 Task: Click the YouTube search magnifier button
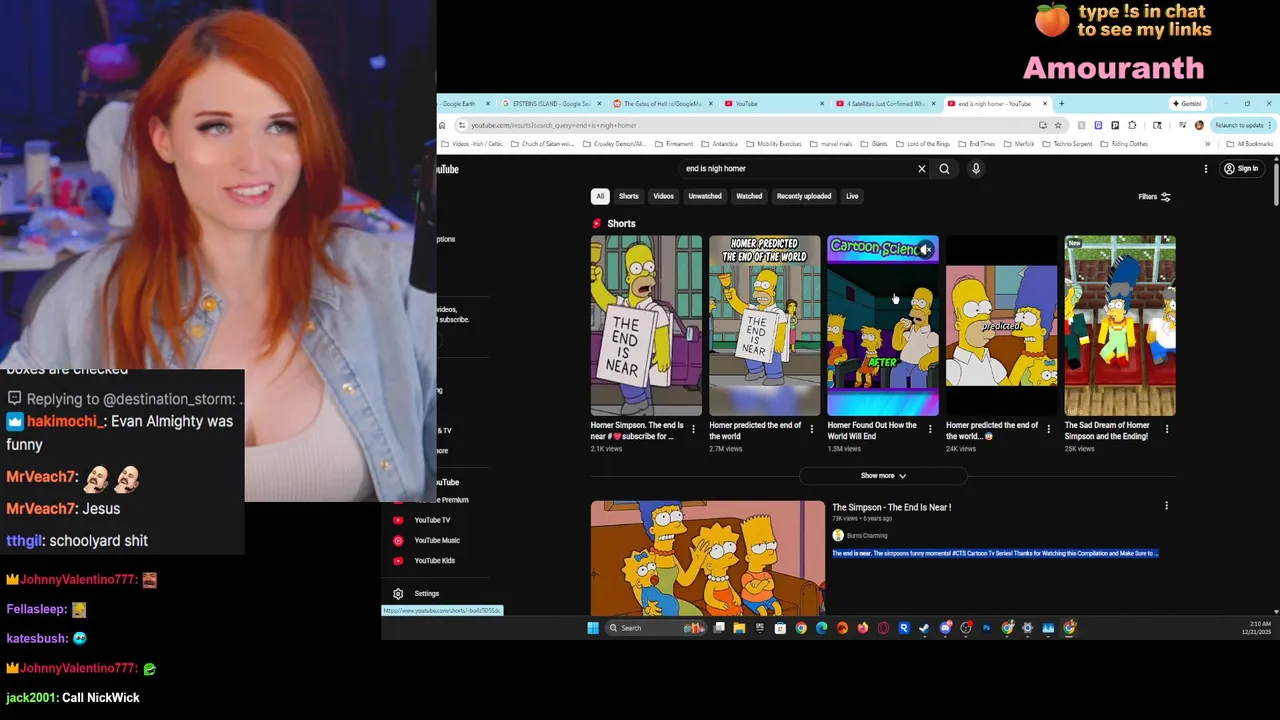[944, 169]
